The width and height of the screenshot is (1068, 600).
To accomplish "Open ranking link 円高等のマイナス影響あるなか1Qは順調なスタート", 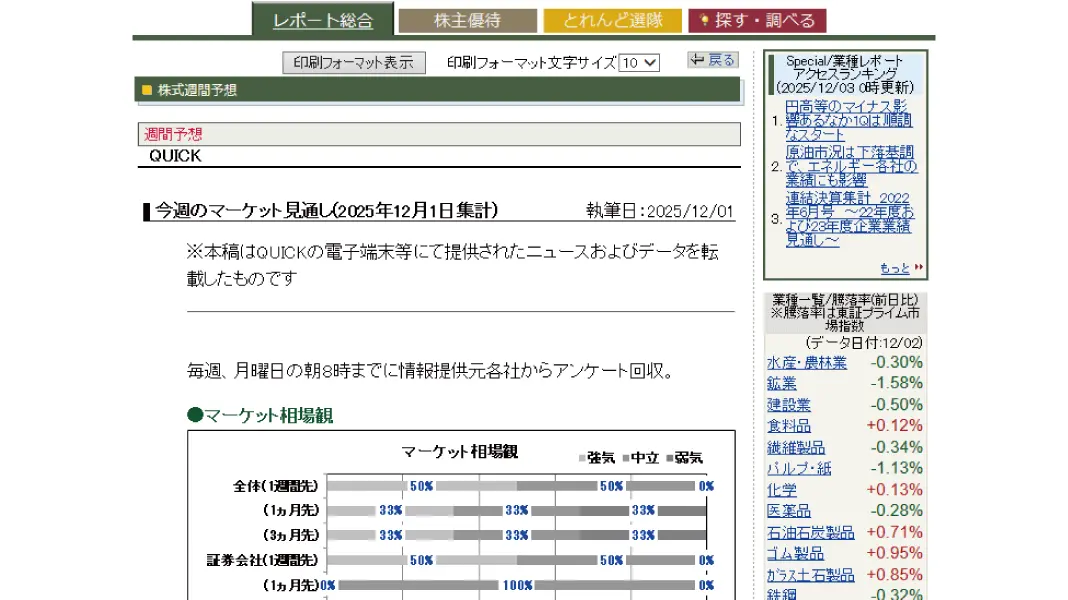I will coord(849,121).
